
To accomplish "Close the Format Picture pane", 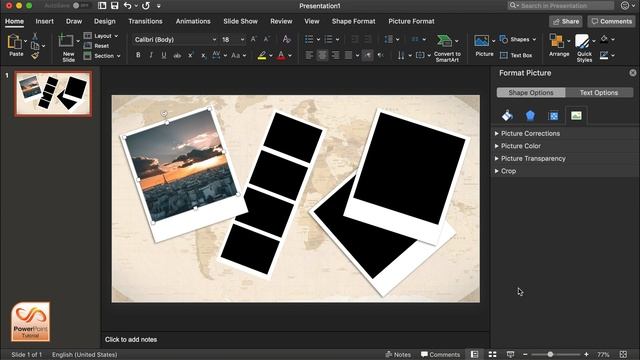I will (632, 73).
